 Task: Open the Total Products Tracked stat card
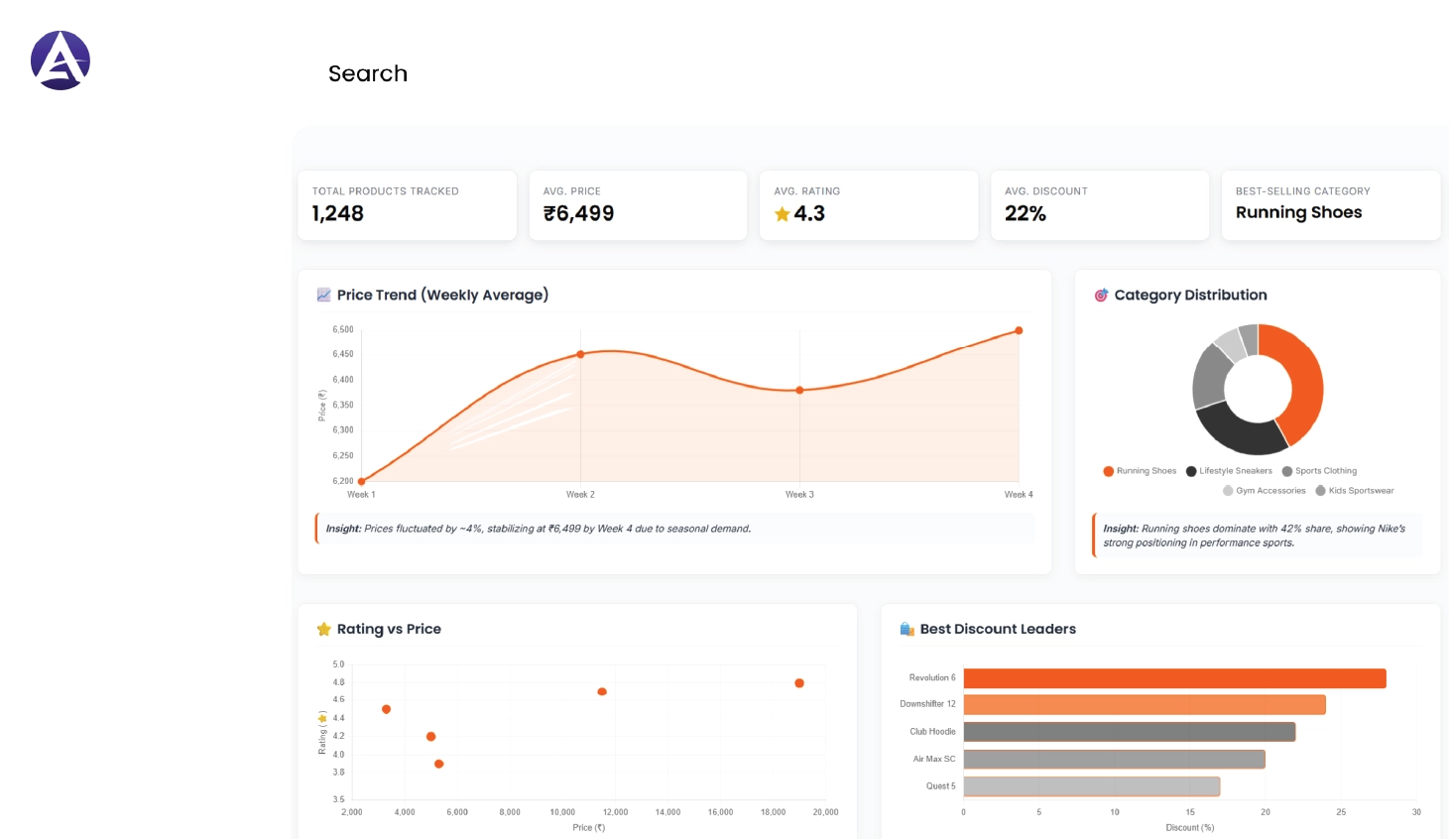407,205
